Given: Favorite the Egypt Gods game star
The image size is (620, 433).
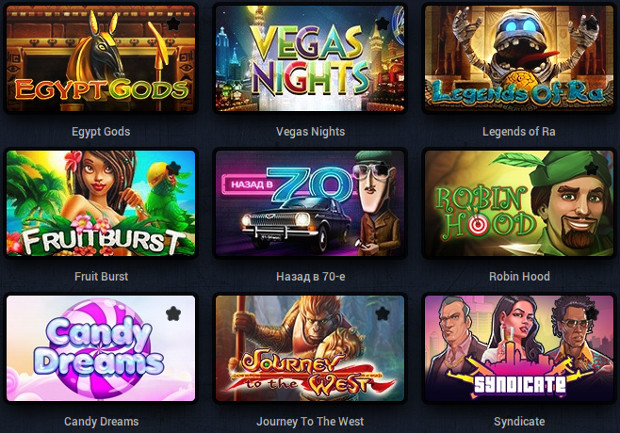Looking at the screenshot, I should coord(173,24).
